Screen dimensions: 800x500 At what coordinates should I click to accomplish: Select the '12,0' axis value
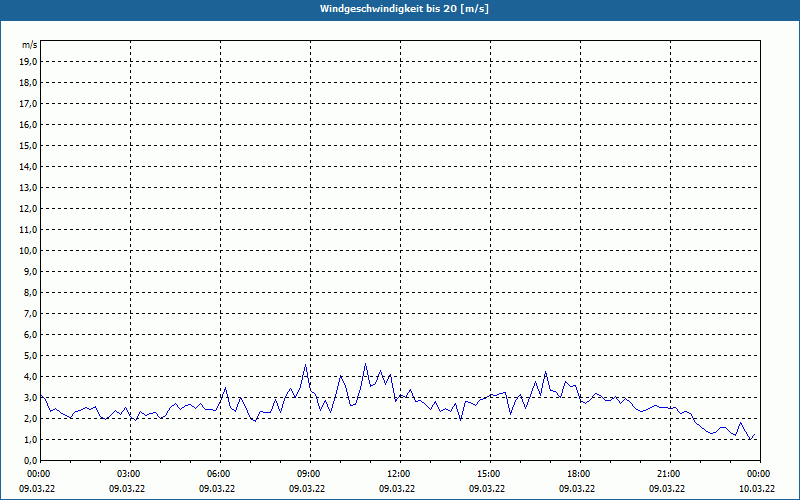tap(28, 209)
